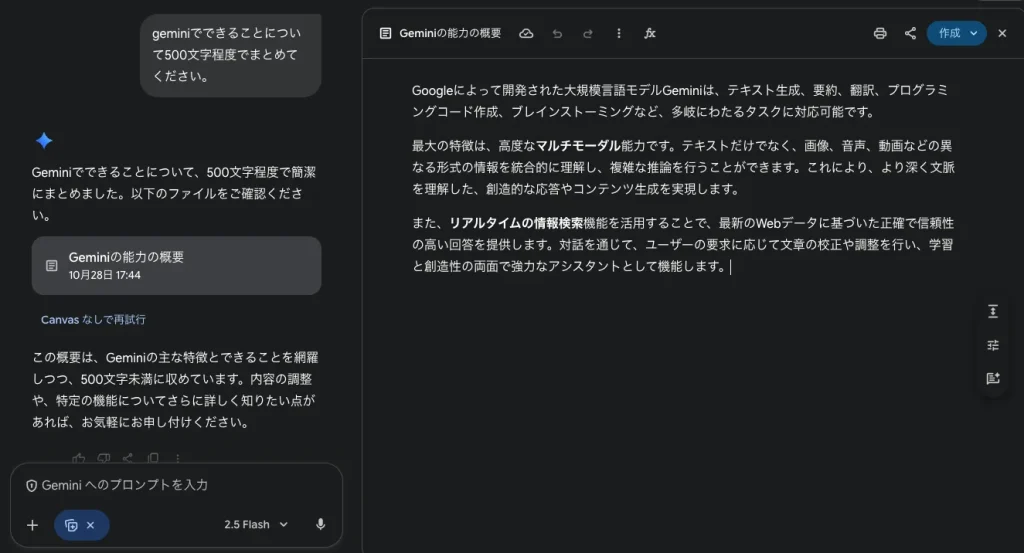
Task: Share the Gemini canvas document
Action: [910, 33]
